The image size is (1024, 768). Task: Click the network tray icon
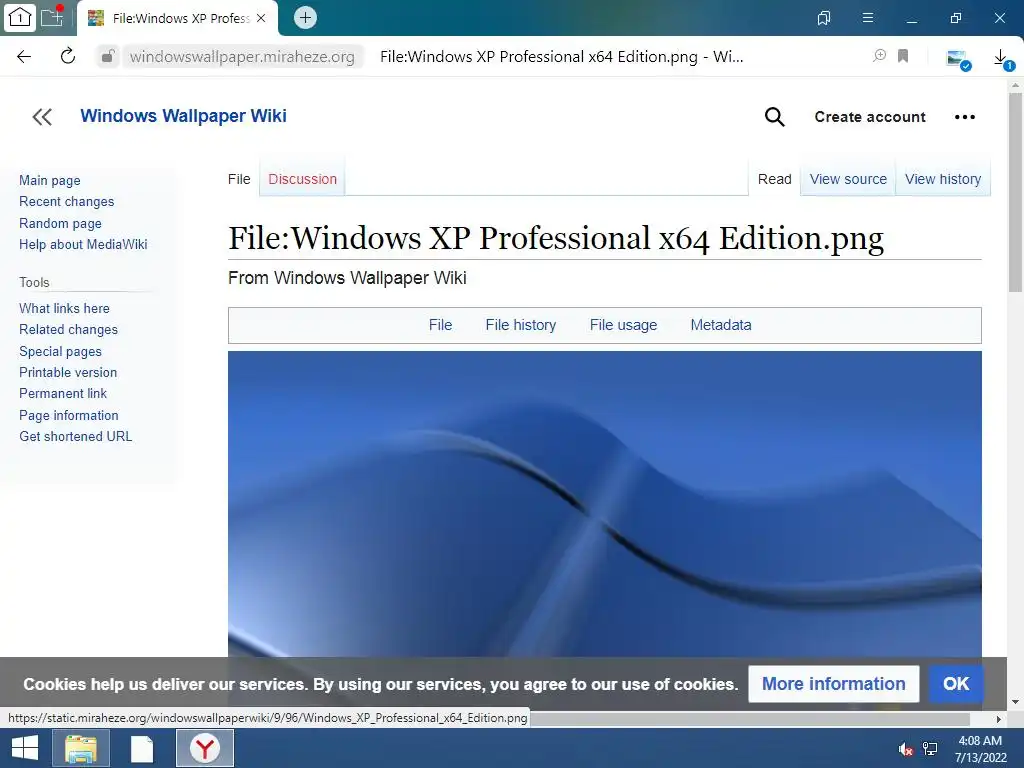tap(930, 749)
